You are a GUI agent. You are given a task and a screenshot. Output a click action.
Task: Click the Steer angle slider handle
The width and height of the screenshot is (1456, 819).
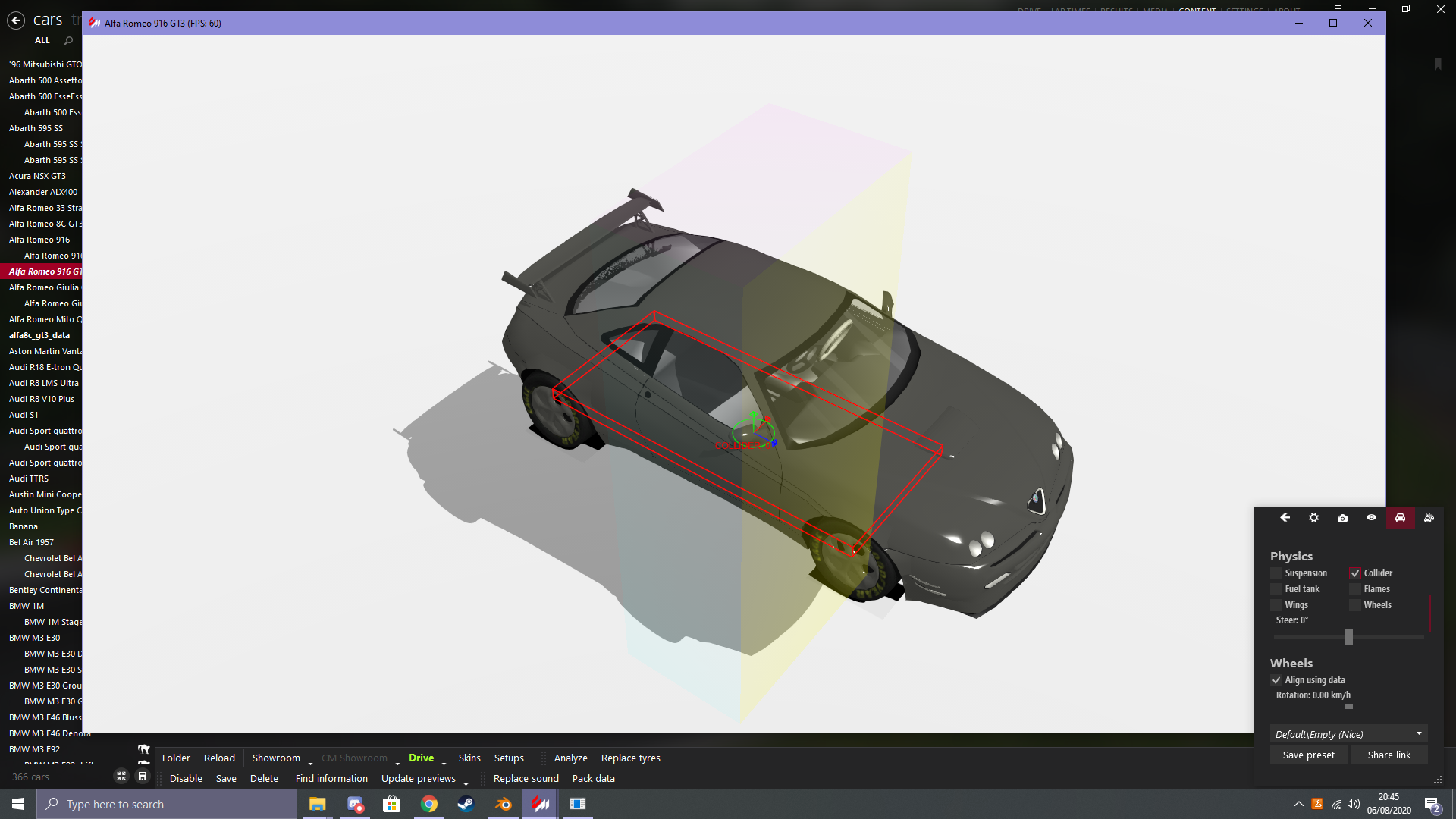point(1348,637)
